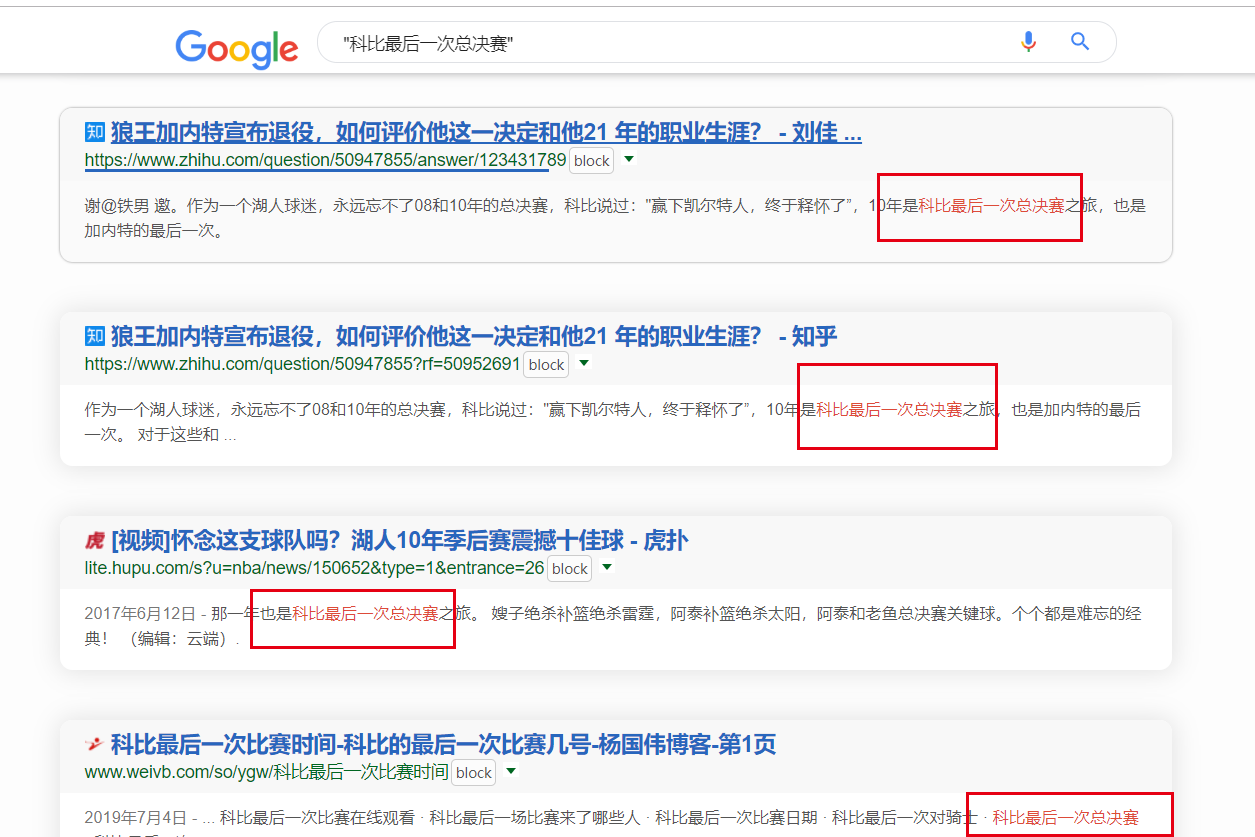This screenshot has height=837, width=1255.
Task: Block the weivb.com result
Action: [474, 772]
